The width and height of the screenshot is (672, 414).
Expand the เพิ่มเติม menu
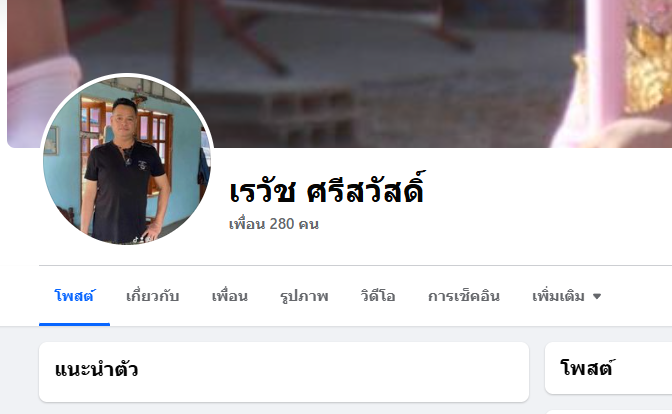coord(567,296)
